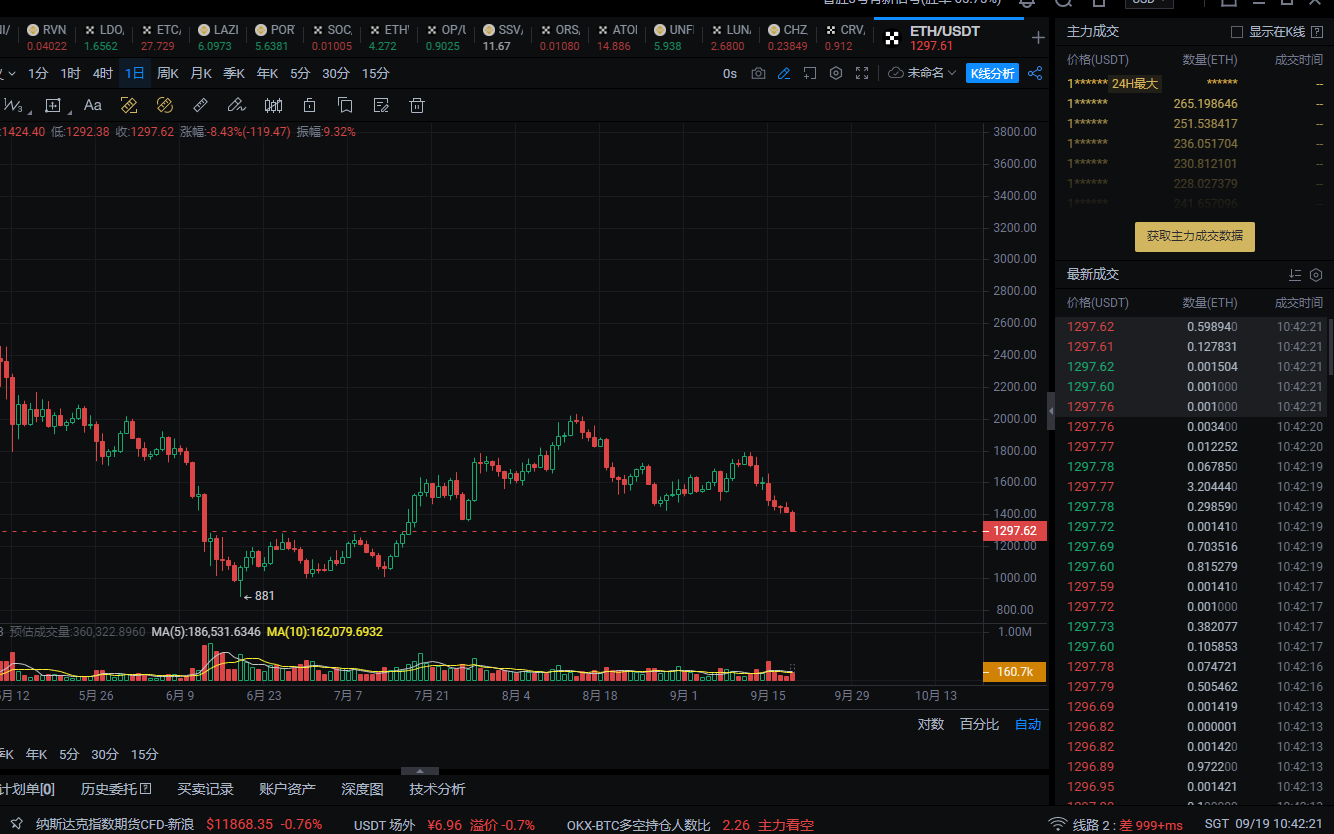Enable the 显示在K线 checkbox

coord(1236,32)
